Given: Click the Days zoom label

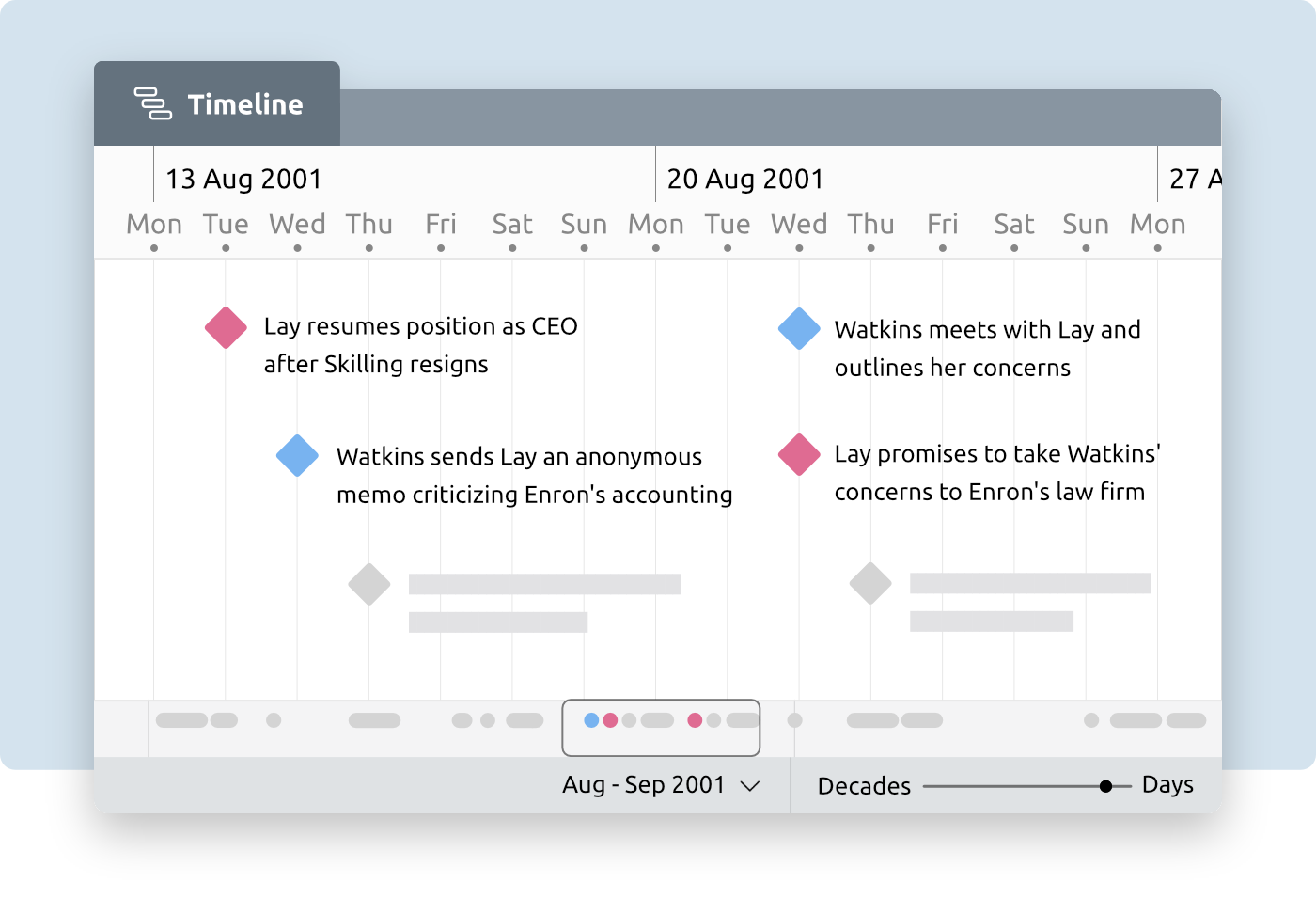Looking at the screenshot, I should 1167,783.
